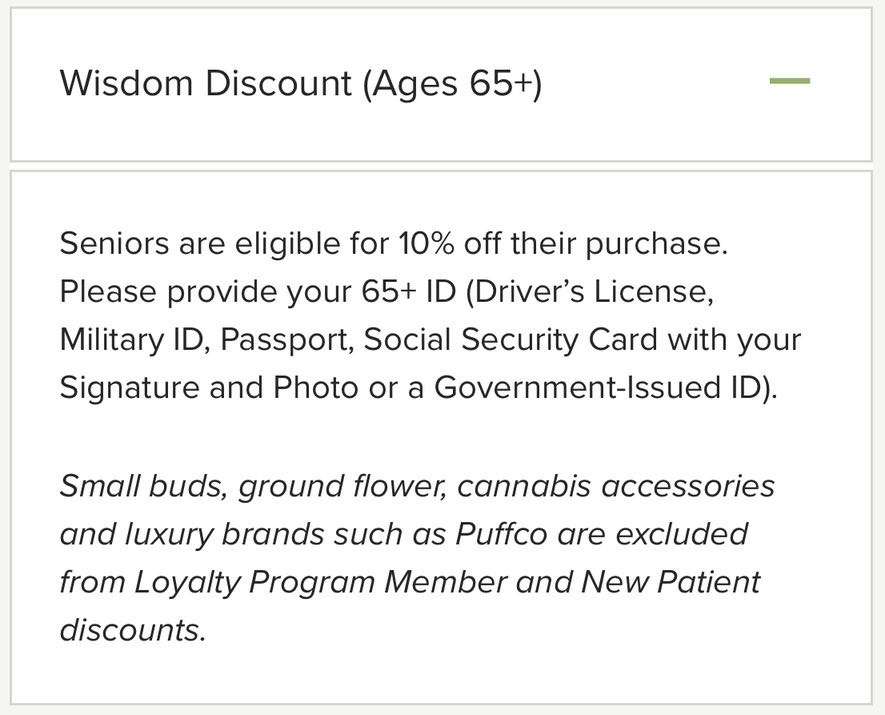Click "Military ID" in the ID list
The image size is (885, 715).
pos(133,339)
